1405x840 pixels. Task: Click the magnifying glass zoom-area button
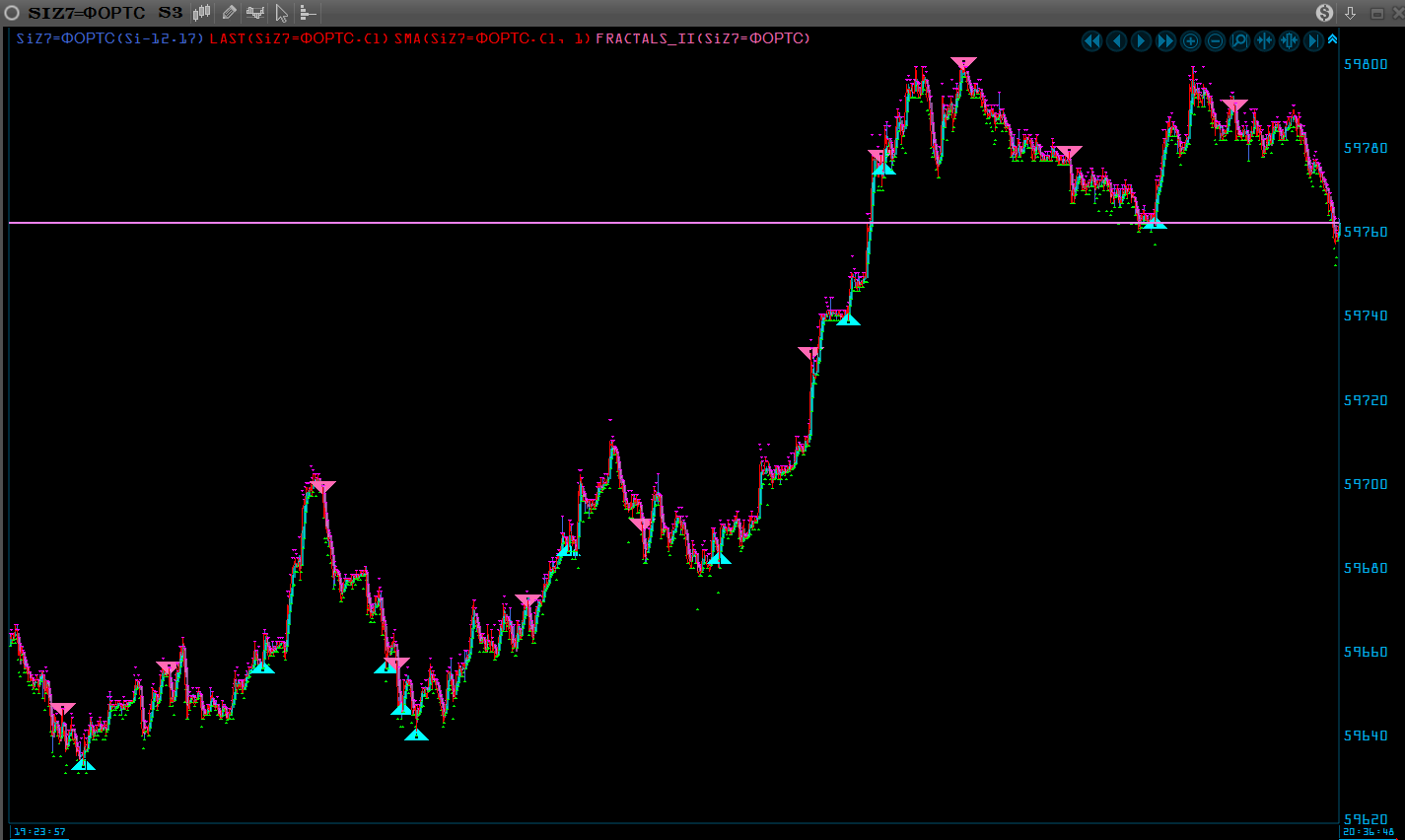1239,40
